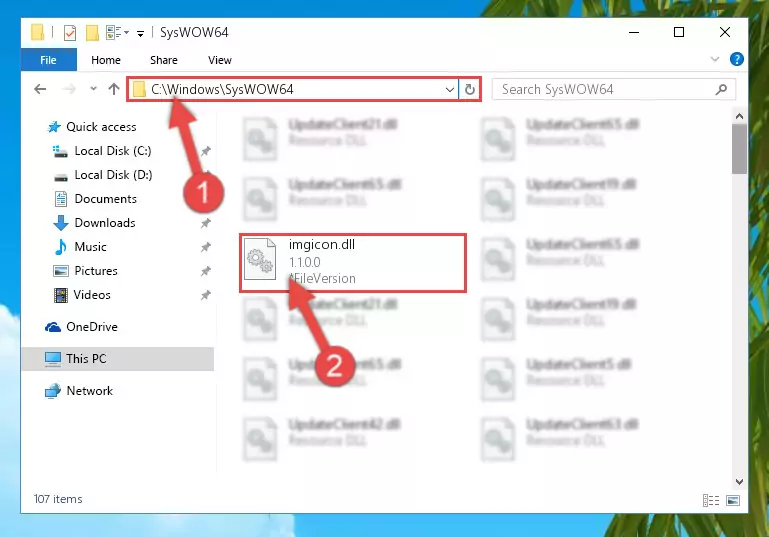
Task: Go back with the Back arrow
Action: (x=40, y=89)
